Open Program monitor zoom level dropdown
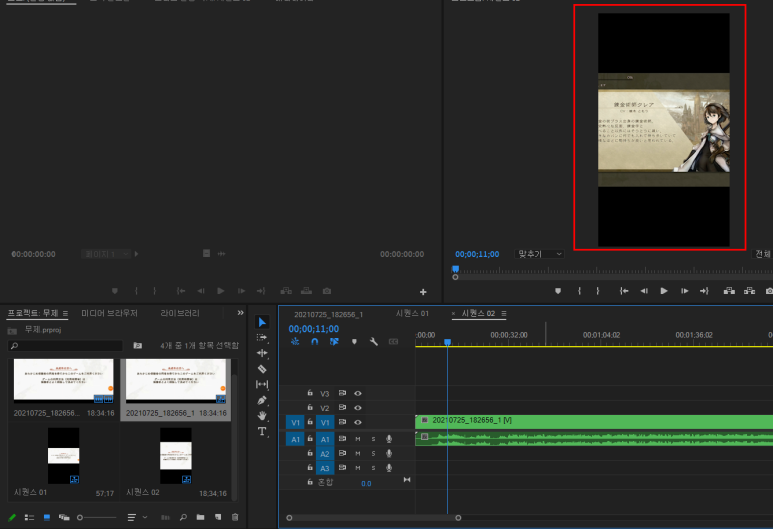The height and width of the screenshot is (529, 773). coord(539,254)
